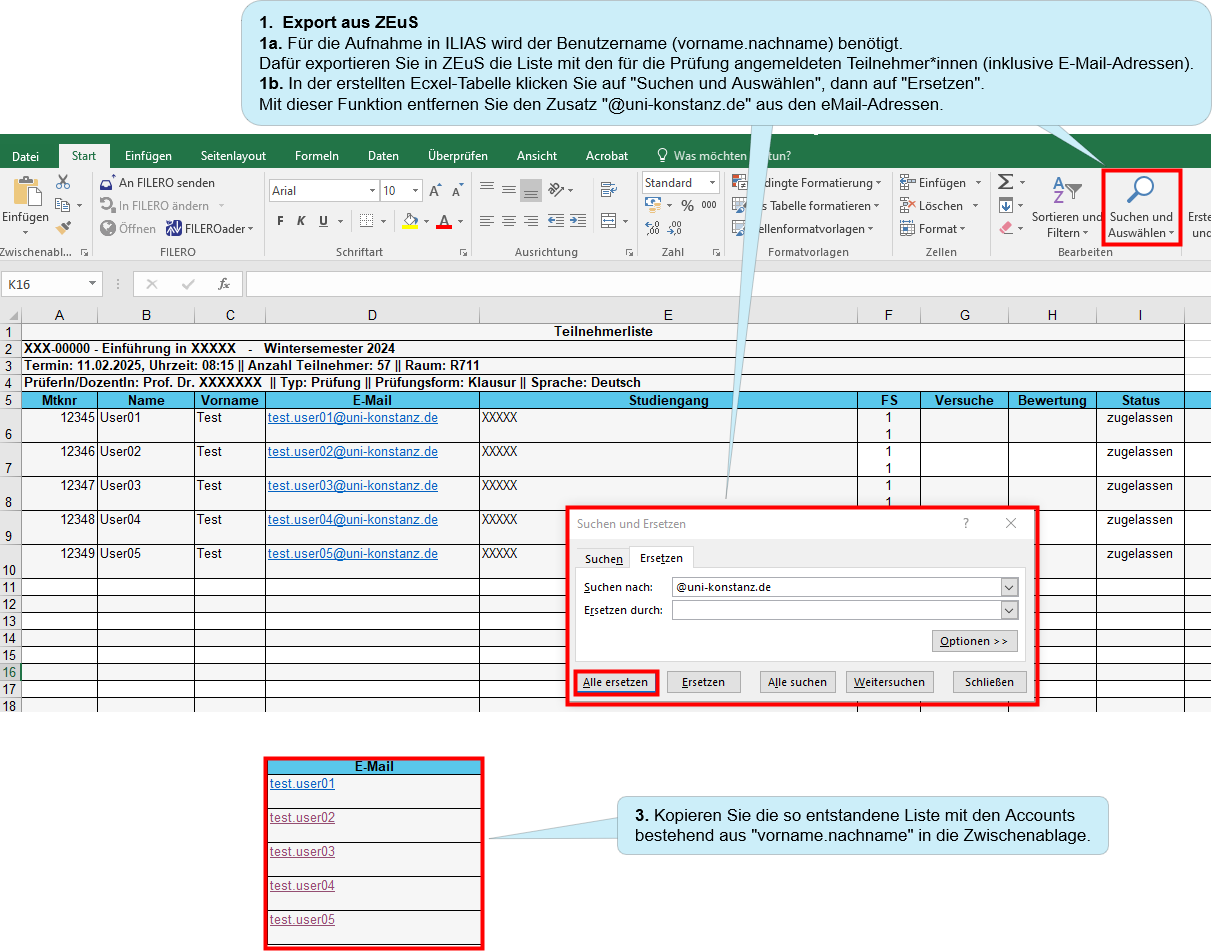The height and width of the screenshot is (951, 1212).
Task: Open Sortieren und Filtern tool
Action: pyautogui.click(x=1067, y=207)
